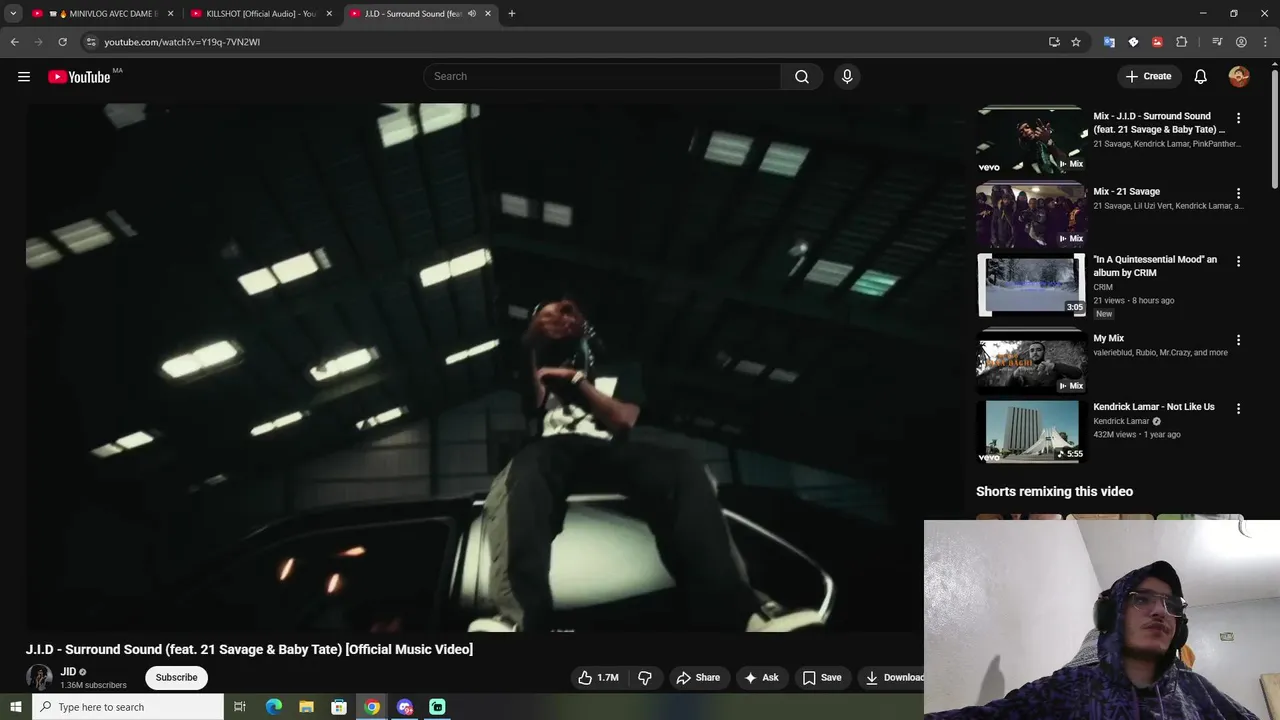This screenshot has width=1280, height=720.
Task: Click the Share button
Action: tap(698, 677)
